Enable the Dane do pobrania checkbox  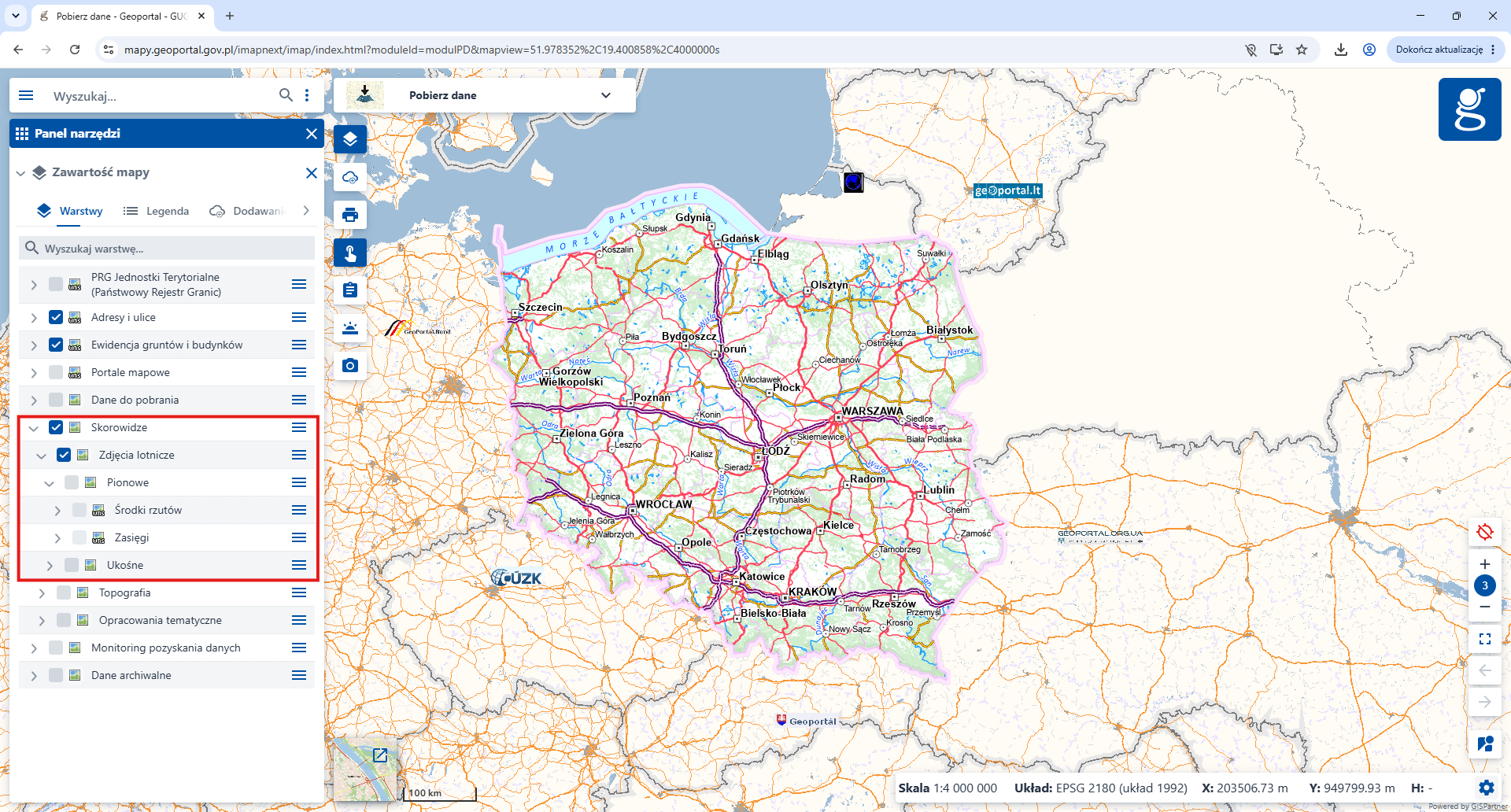coord(56,400)
